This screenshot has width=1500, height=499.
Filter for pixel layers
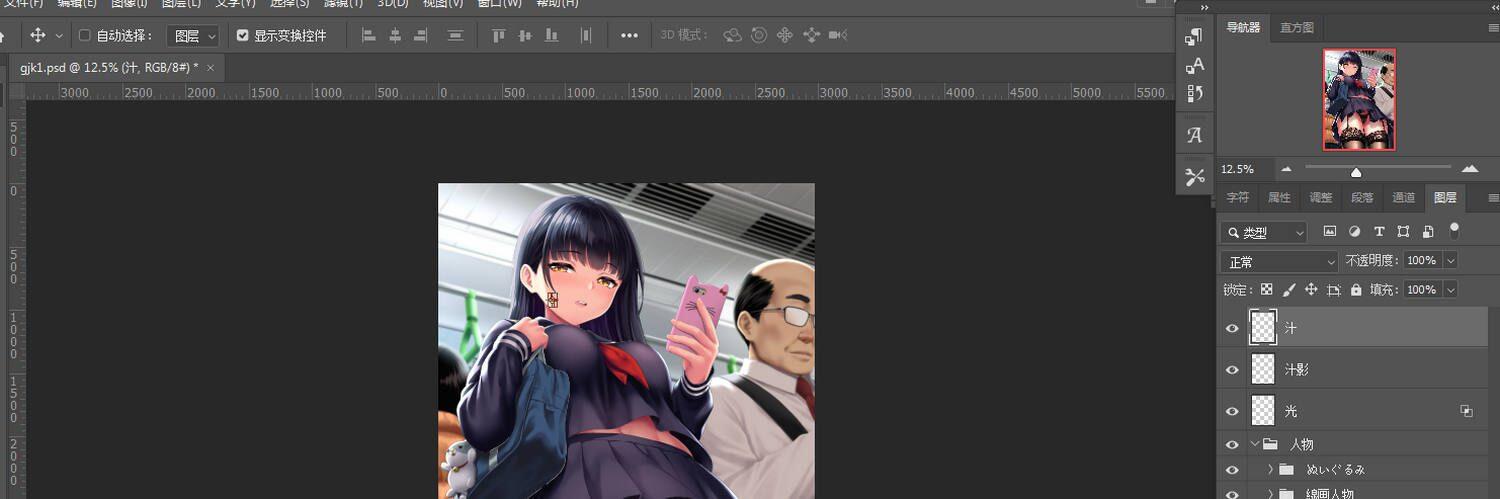[x=1329, y=231]
